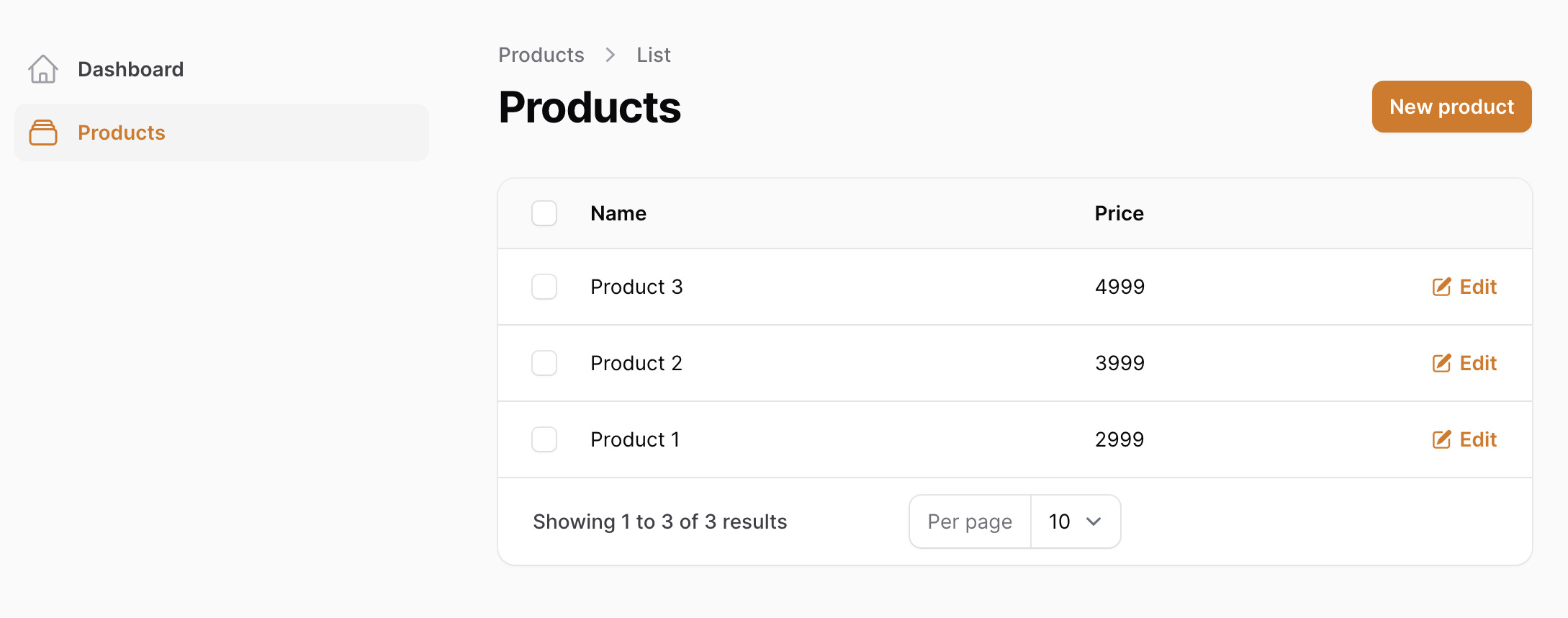Follow the Products breadcrumb link
This screenshot has width=1568, height=618.
(x=541, y=55)
